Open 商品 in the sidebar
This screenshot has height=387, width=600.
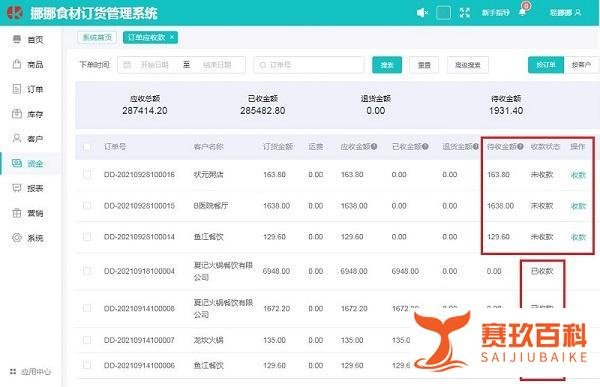tap(28, 64)
